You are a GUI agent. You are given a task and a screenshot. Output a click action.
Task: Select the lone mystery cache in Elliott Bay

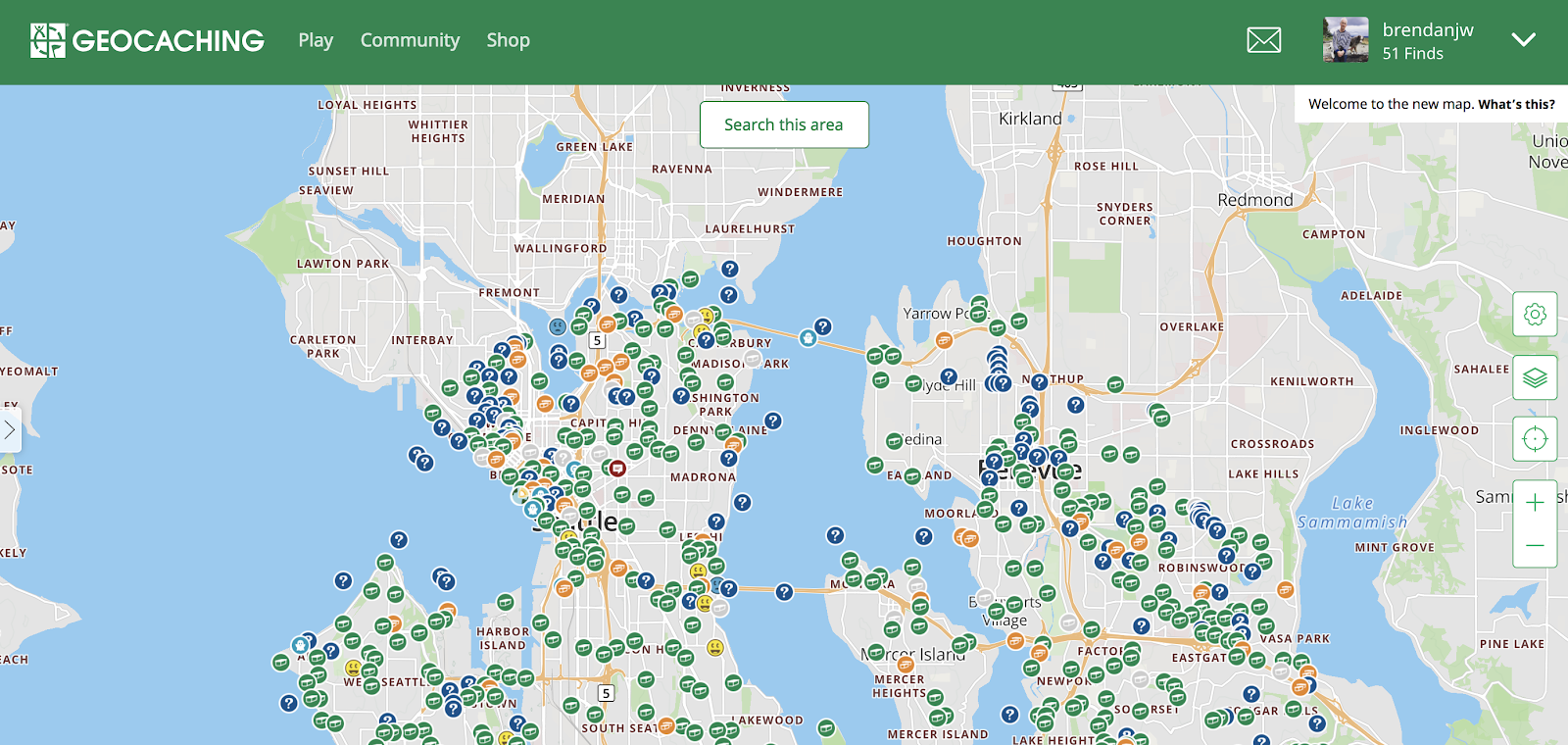tap(399, 539)
